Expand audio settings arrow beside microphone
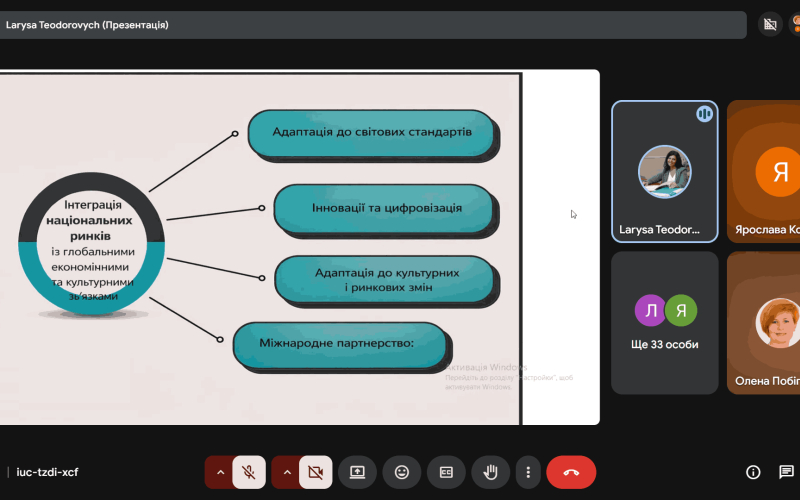Screen dimensions: 800x500 point(219,472)
